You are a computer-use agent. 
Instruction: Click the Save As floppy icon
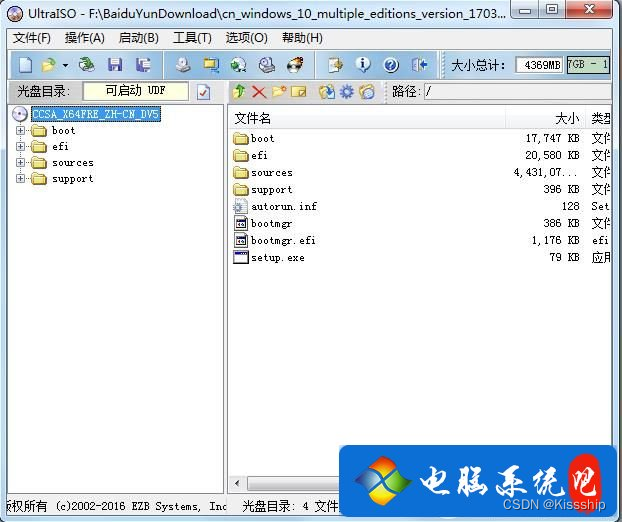click(143, 65)
